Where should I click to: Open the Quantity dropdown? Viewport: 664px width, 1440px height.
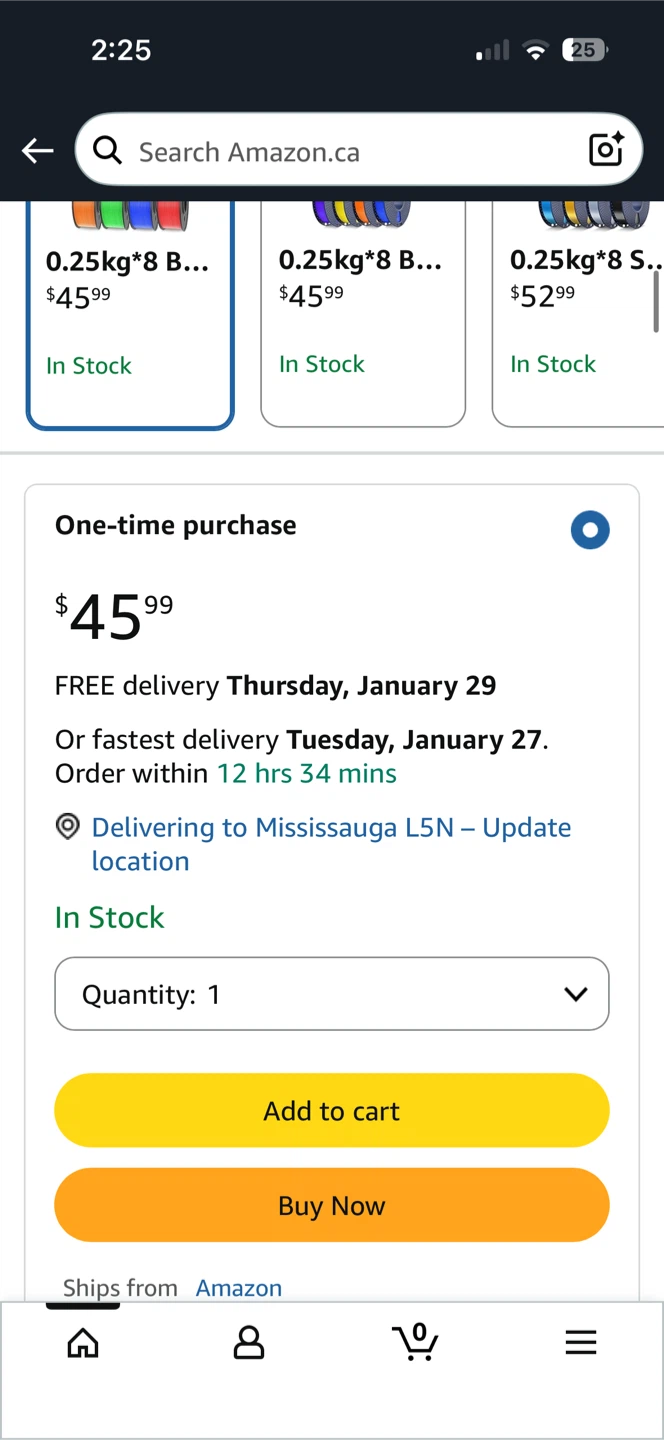tap(332, 994)
